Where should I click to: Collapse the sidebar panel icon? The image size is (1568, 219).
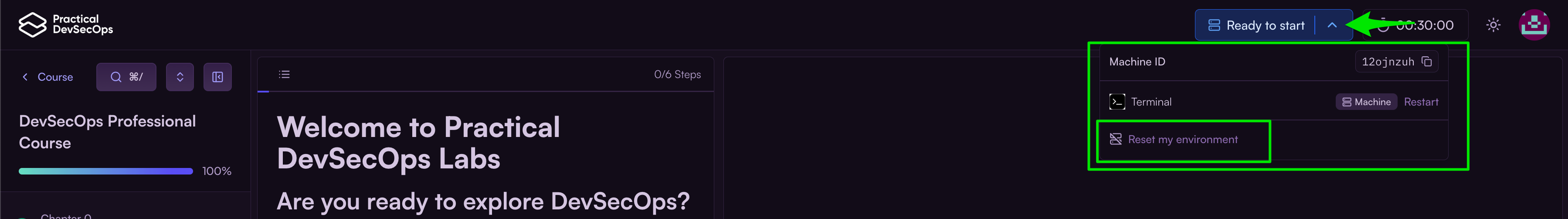(217, 77)
